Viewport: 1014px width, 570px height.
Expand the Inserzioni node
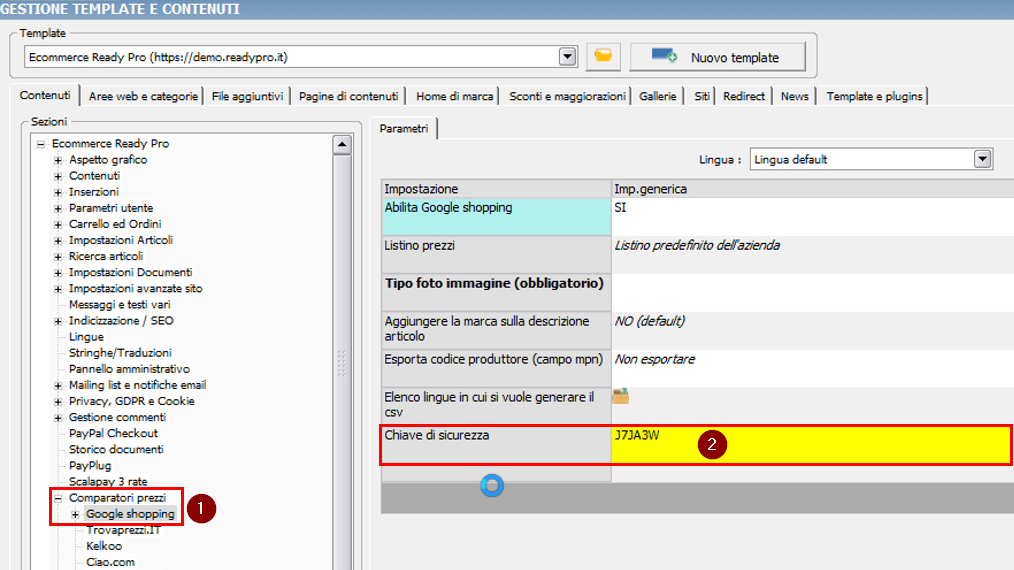58,192
